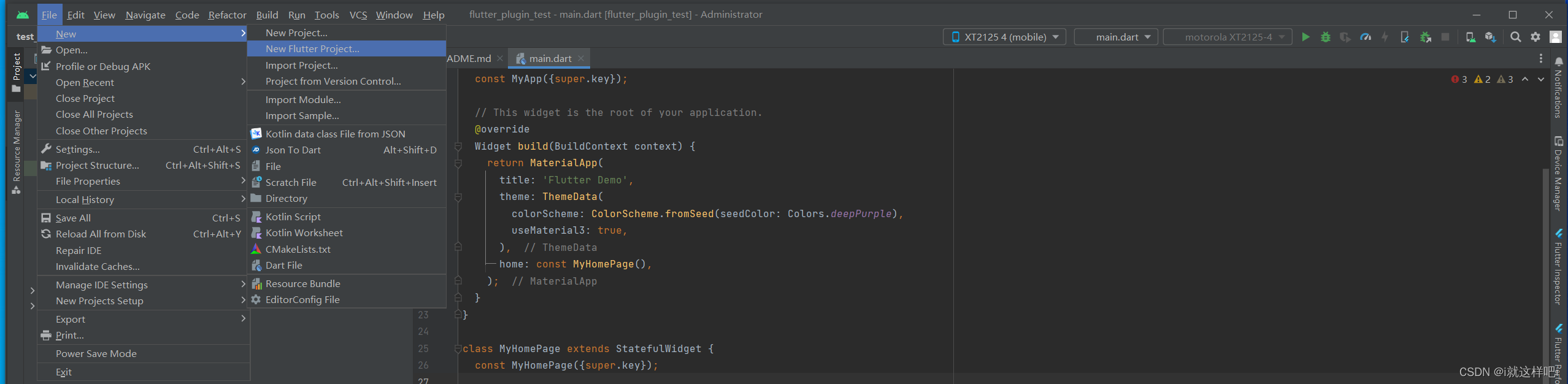Expand the Local History submenu

click(x=144, y=199)
